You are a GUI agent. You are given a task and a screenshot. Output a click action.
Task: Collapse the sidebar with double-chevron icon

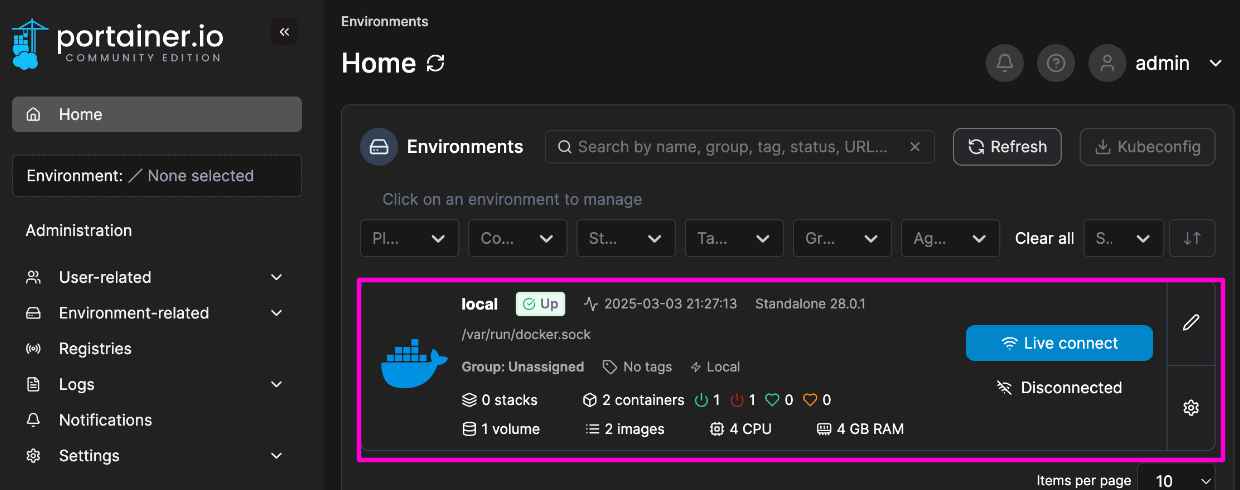pyautogui.click(x=284, y=32)
